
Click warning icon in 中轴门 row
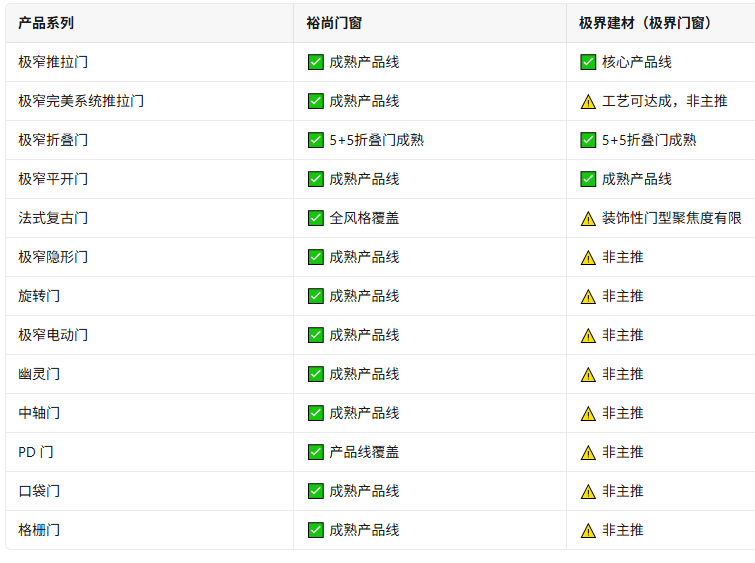point(588,414)
